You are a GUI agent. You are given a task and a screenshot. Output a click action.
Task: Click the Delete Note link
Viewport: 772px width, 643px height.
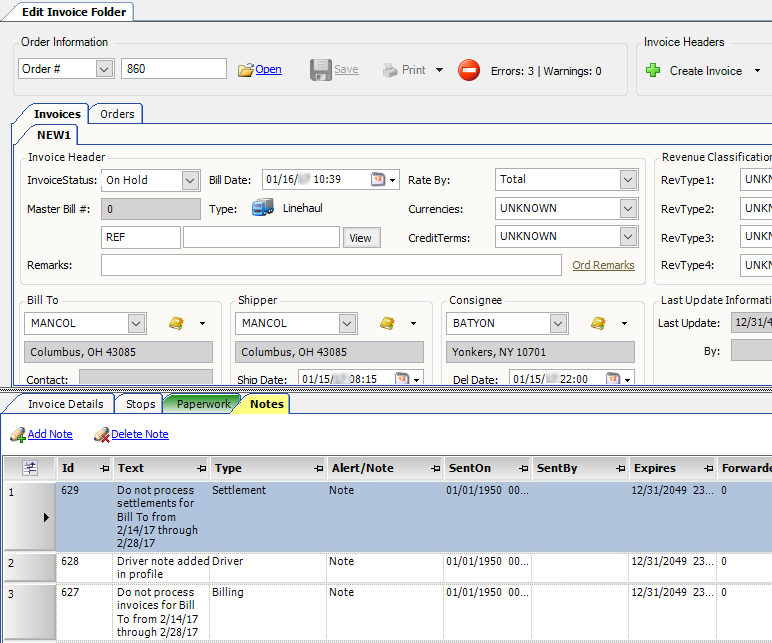coord(140,434)
